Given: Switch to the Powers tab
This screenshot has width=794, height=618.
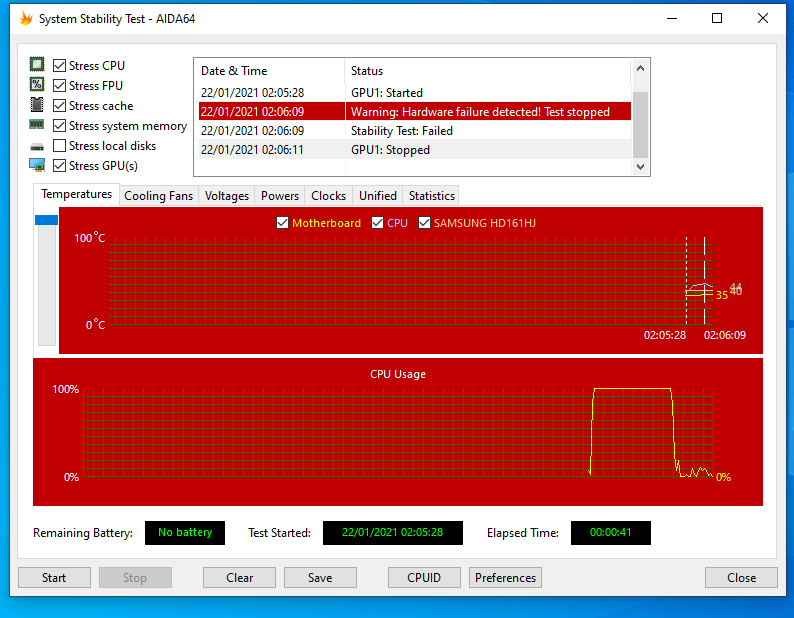Looking at the screenshot, I should (x=280, y=196).
